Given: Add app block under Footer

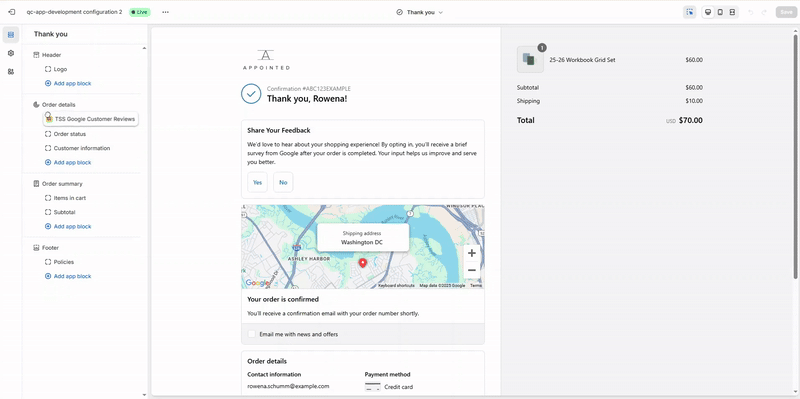Looking at the screenshot, I should pos(68,276).
